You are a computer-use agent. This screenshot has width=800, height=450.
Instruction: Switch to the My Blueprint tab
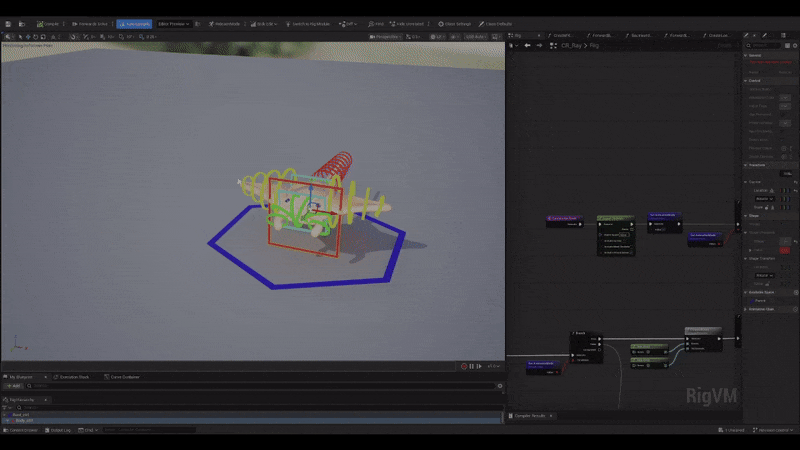(20, 377)
